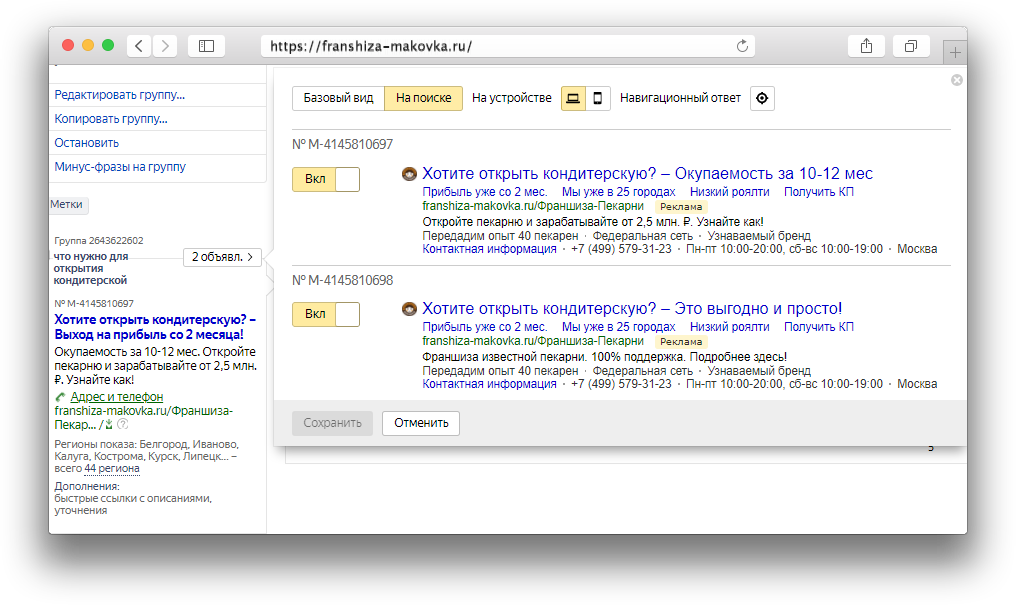
Task: Toggle Вкл switch for ad M-4145810697
Action: click(326, 179)
